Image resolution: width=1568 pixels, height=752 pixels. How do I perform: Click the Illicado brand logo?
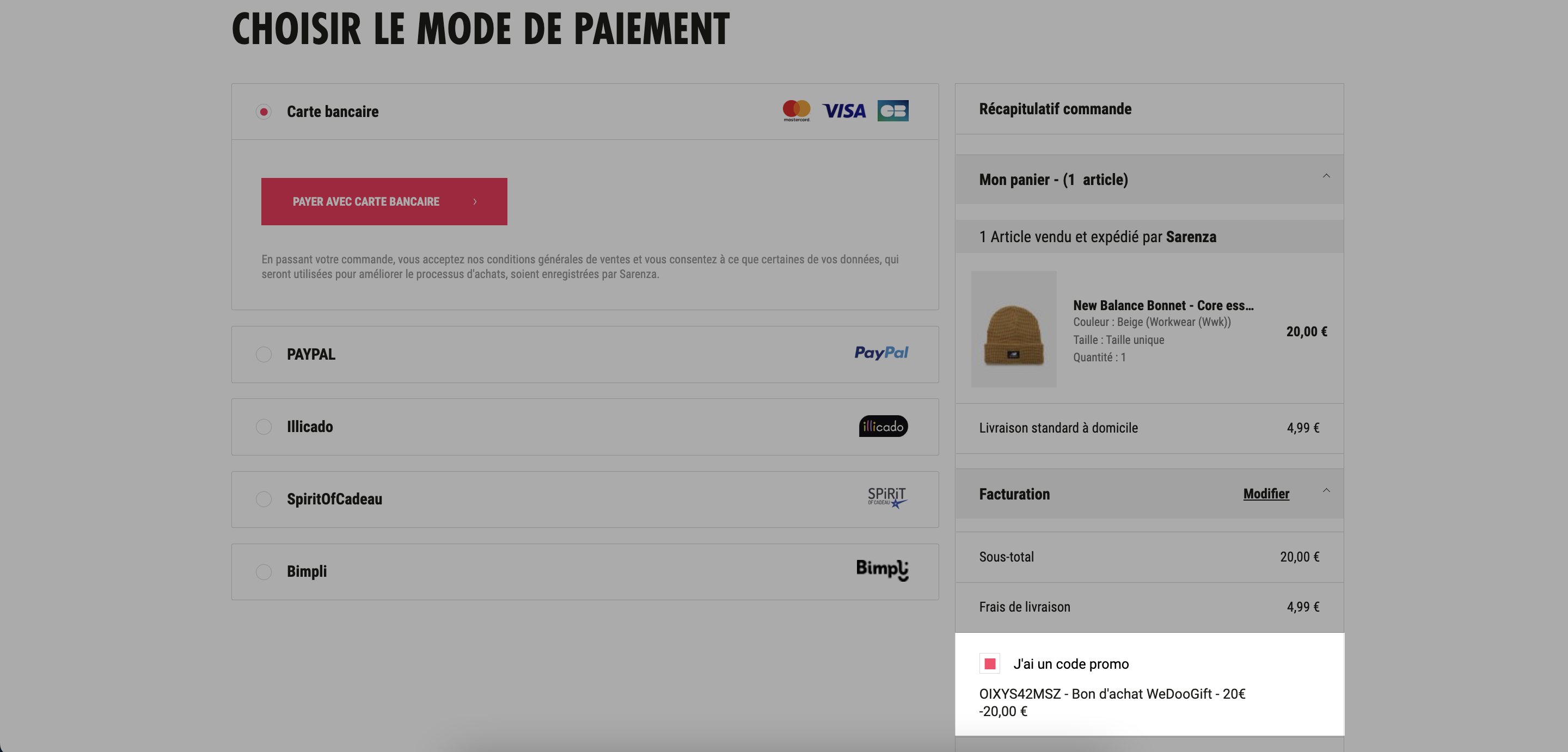883,426
